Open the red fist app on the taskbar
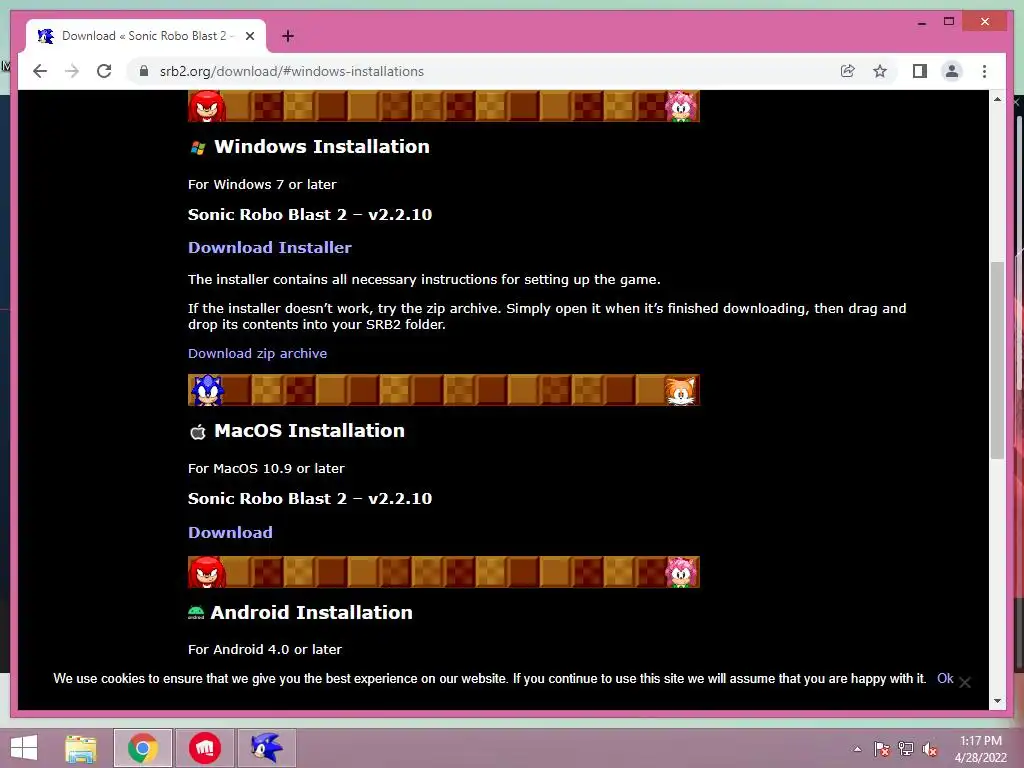 (204, 748)
